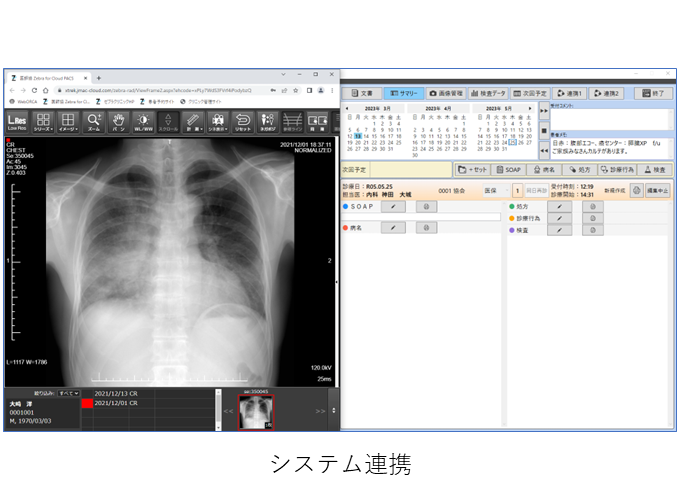
Task: Select the 2021/12/13 CR study row
Action: (x=115, y=404)
